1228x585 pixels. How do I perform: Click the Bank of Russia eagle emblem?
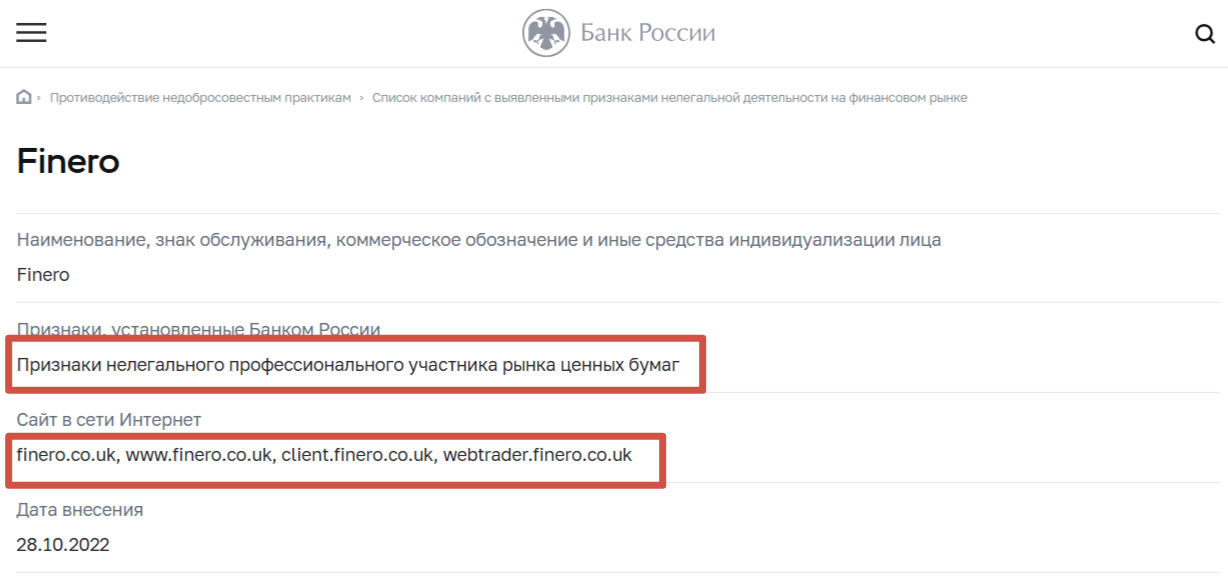coord(545,34)
